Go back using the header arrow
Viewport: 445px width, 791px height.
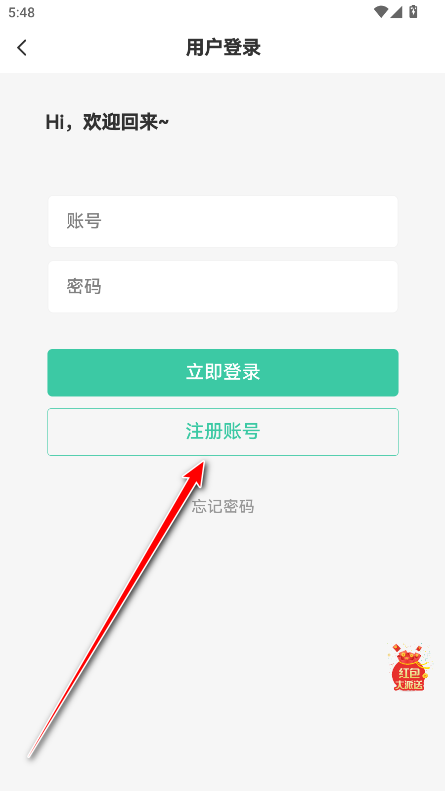coord(22,48)
